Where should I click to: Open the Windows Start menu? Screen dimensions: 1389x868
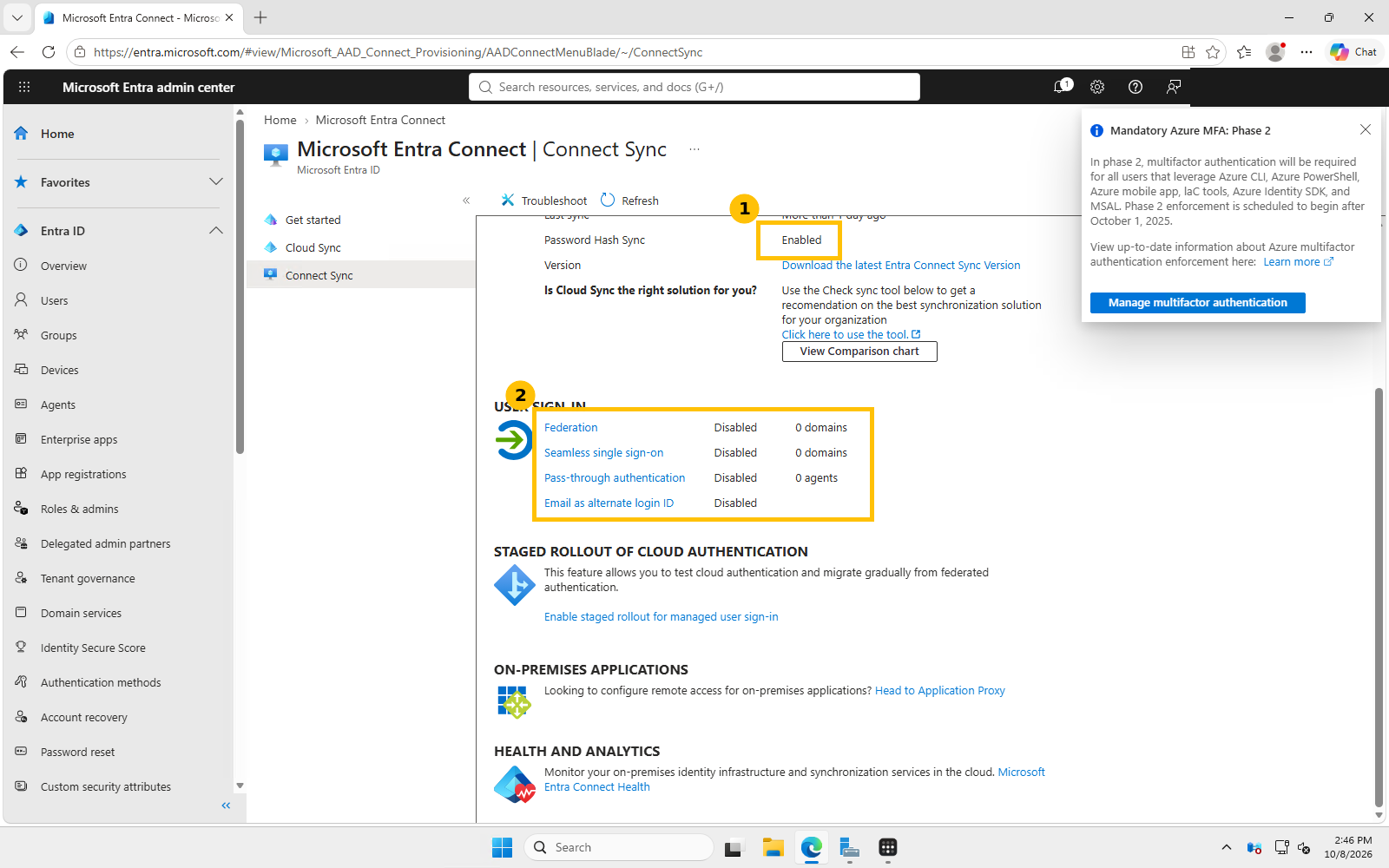pos(502,847)
